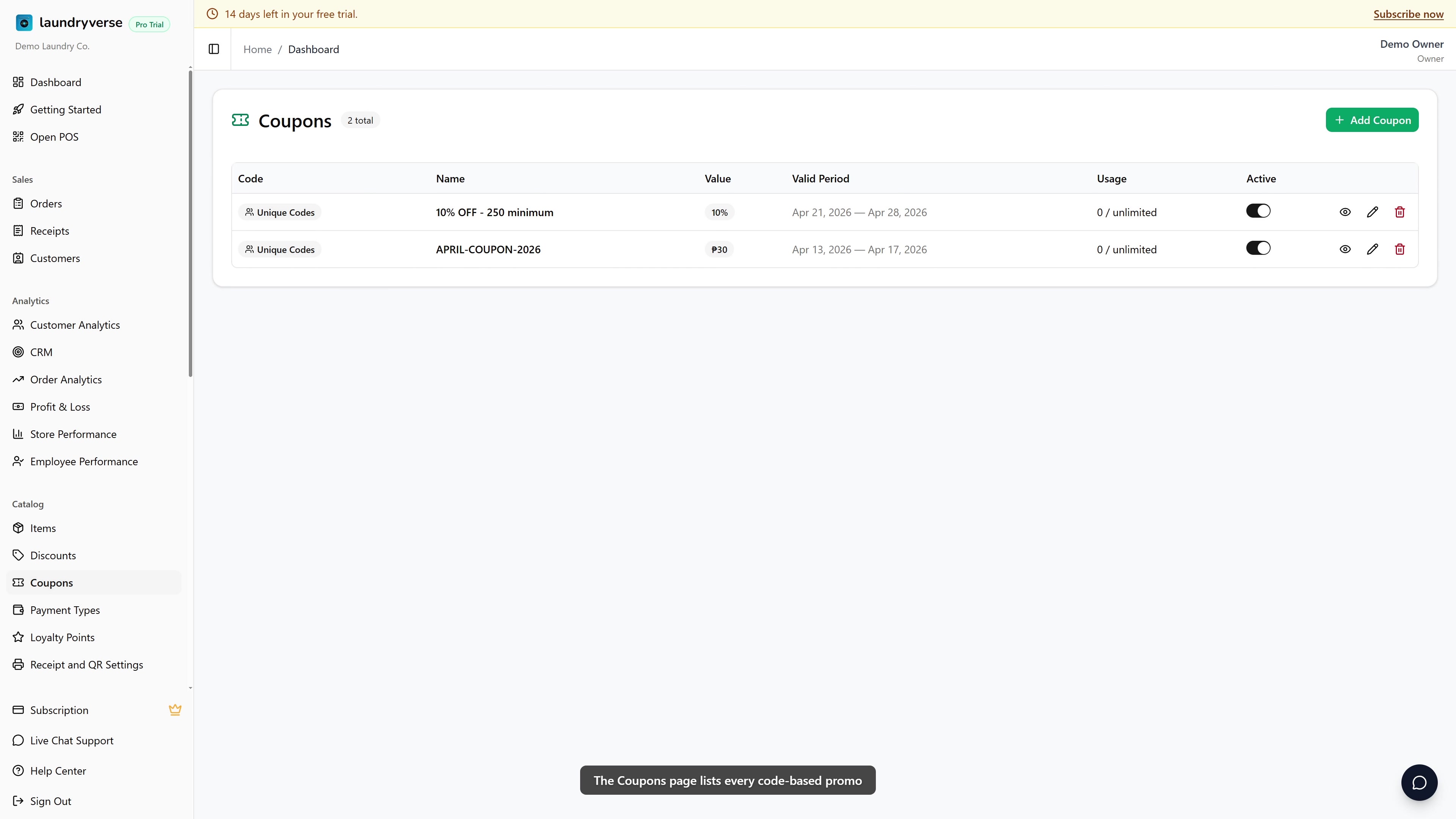Click the 10% OFF - 250 minimum name
This screenshot has height=819, width=1456.
[494, 212]
